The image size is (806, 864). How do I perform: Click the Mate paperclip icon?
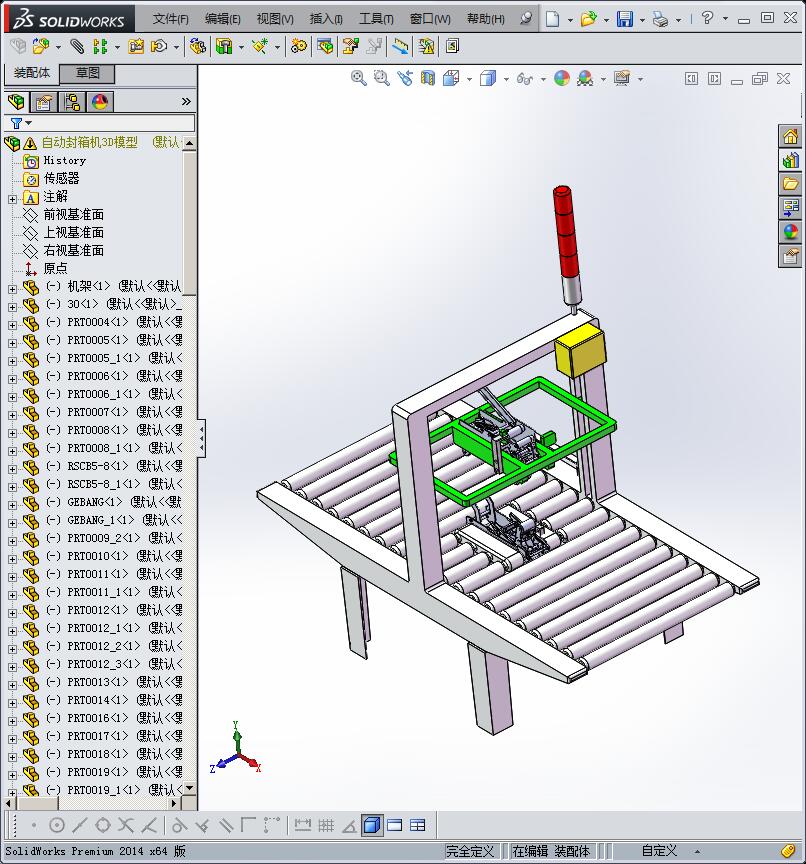pos(77,46)
